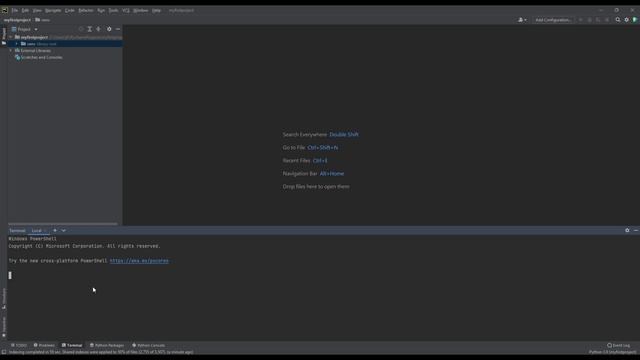Open the Python Console tab
640x360 pixels.
pos(149,345)
